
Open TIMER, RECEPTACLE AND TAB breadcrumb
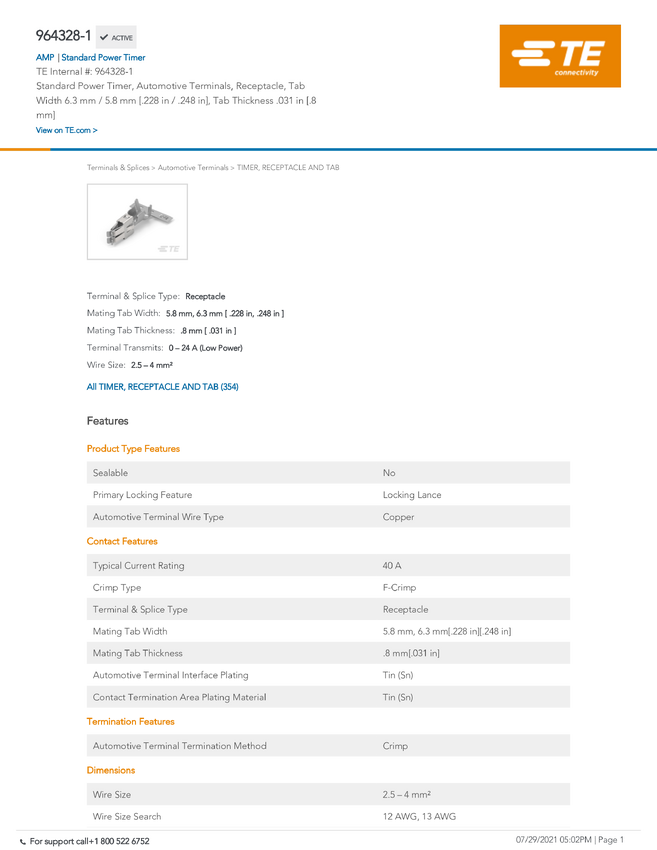tap(288, 168)
